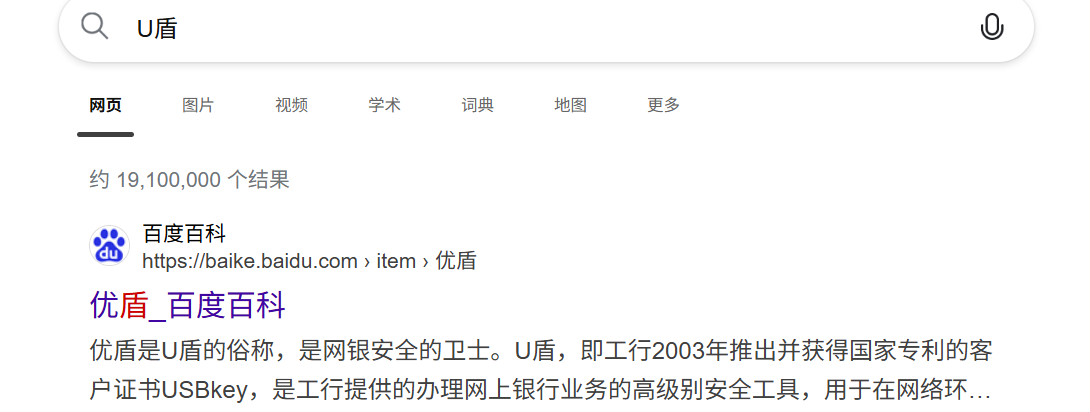Open the 优盾_百度百科 result title
Viewport: 1090px width, 412px height.
click(x=188, y=306)
